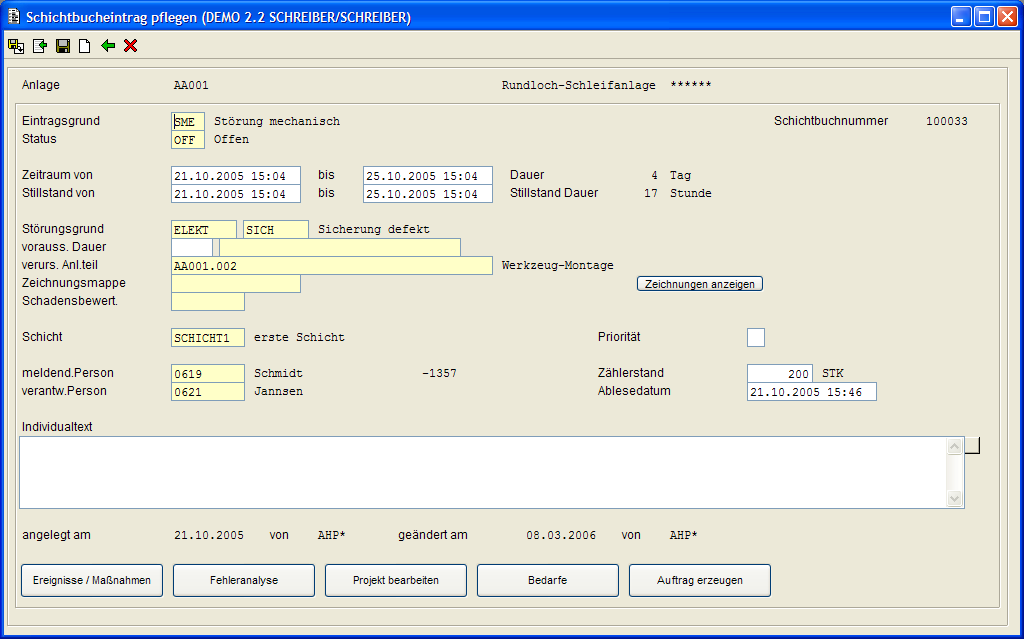Viewport: 1024px width, 639px height.
Task: Click the text Werkzeug-Montage
Action: pyautogui.click(x=557, y=265)
